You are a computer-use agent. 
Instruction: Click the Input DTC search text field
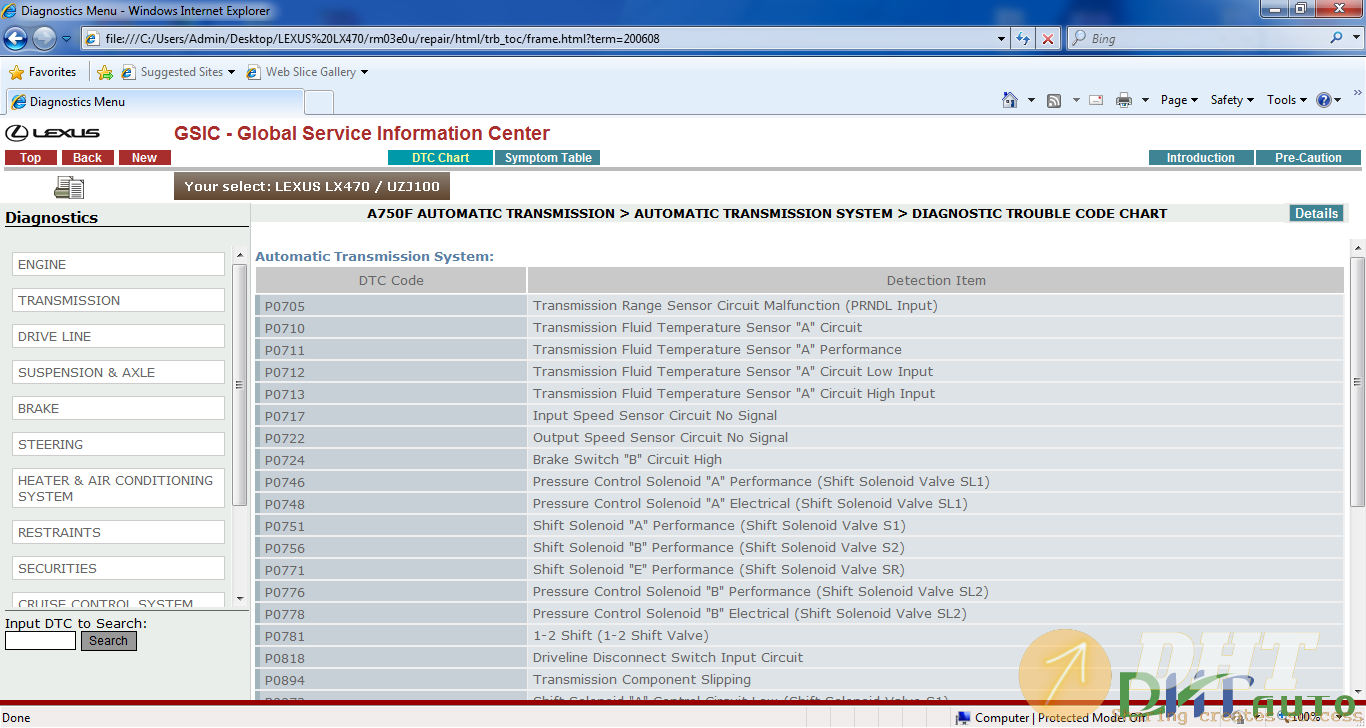(40, 641)
